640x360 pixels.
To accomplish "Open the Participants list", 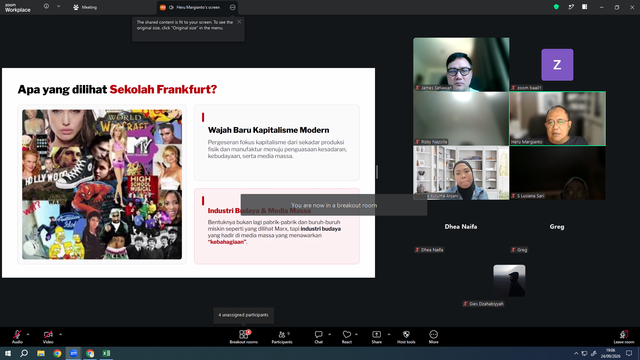I will (282, 337).
